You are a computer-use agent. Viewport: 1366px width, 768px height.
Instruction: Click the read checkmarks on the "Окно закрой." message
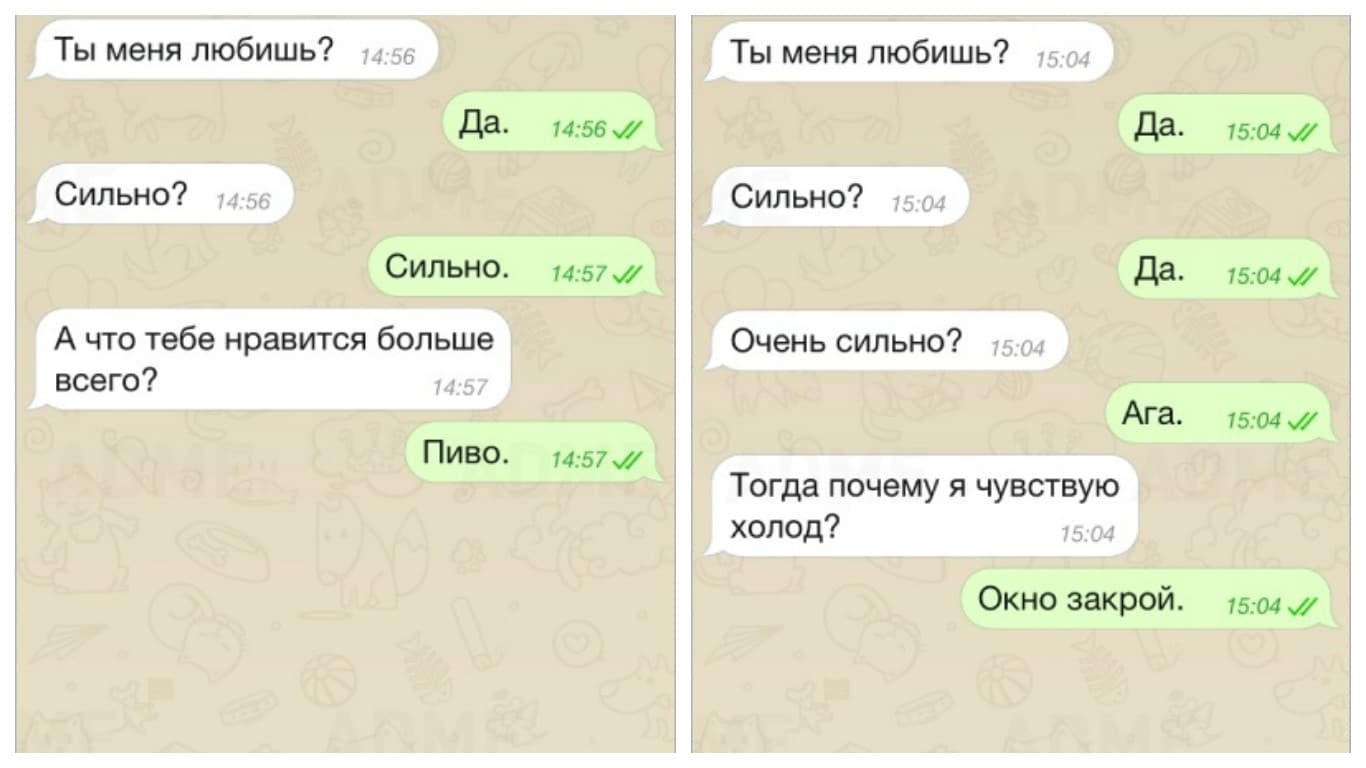tap(1301, 606)
